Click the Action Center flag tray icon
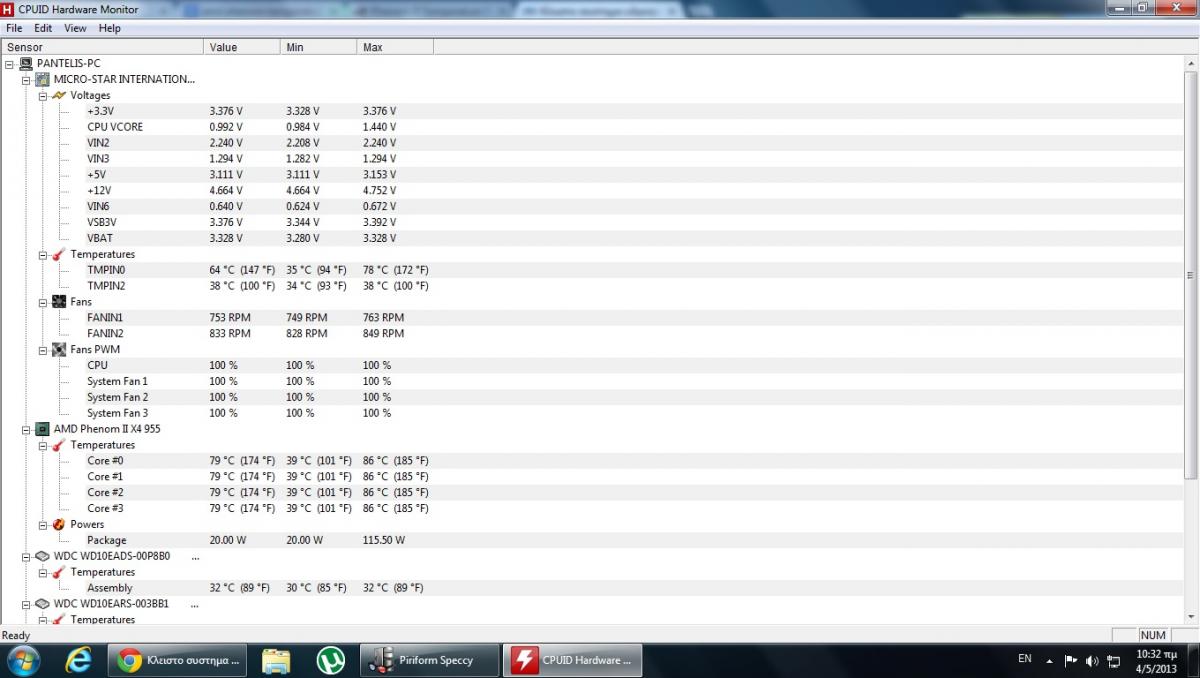 click(x=1071, y=661)
